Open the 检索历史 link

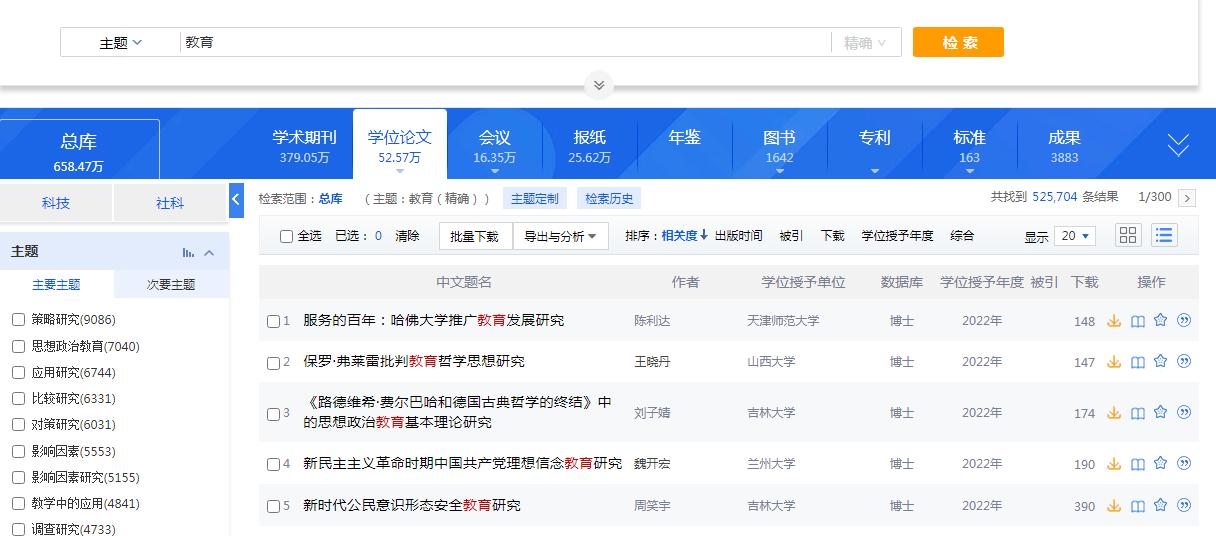point(609,198)
